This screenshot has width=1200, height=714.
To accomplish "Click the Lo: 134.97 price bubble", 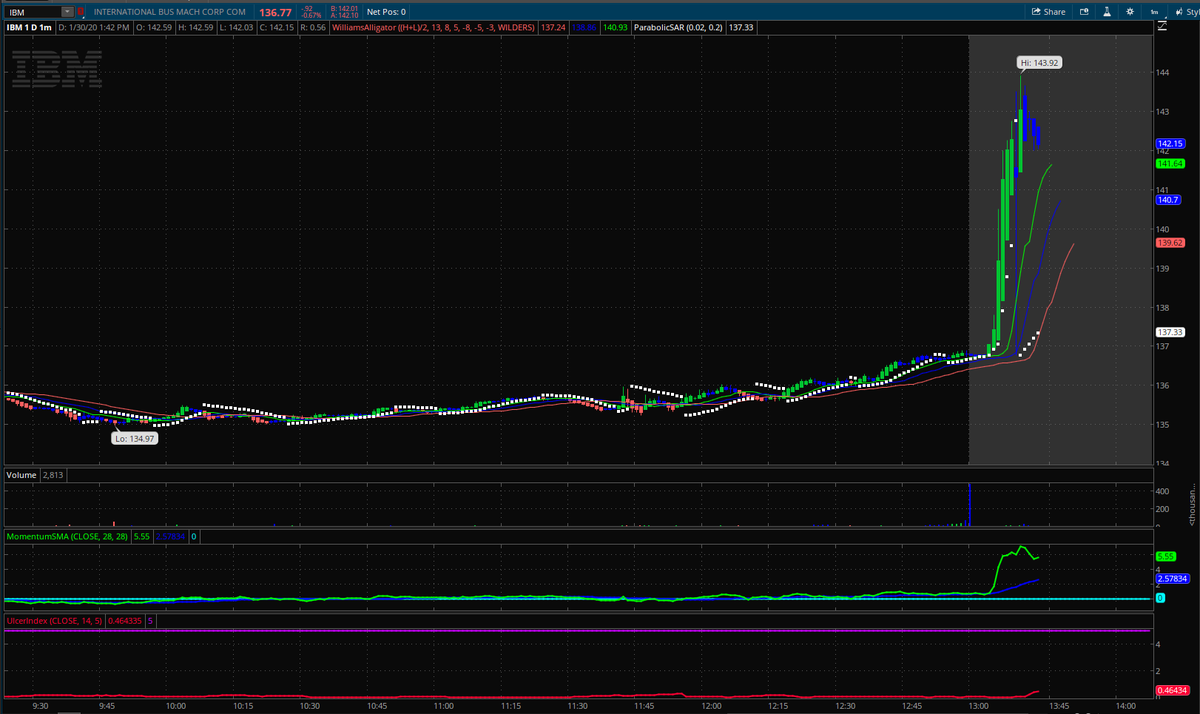I will (134, 438).
